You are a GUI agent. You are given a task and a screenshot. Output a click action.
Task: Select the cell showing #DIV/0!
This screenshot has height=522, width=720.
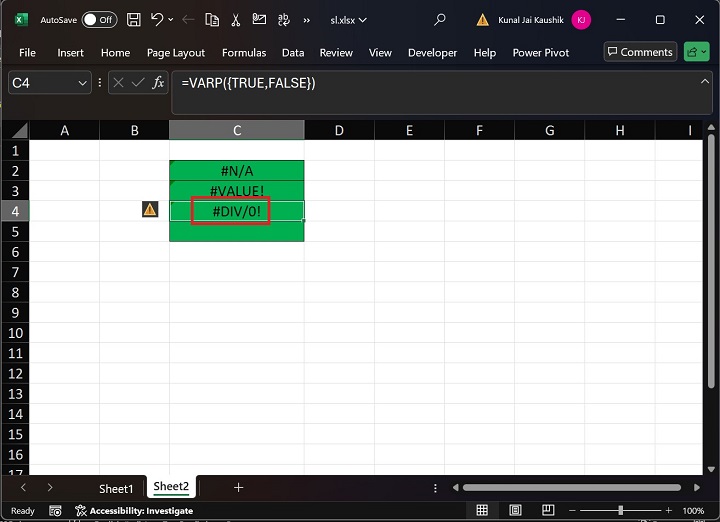236,211
